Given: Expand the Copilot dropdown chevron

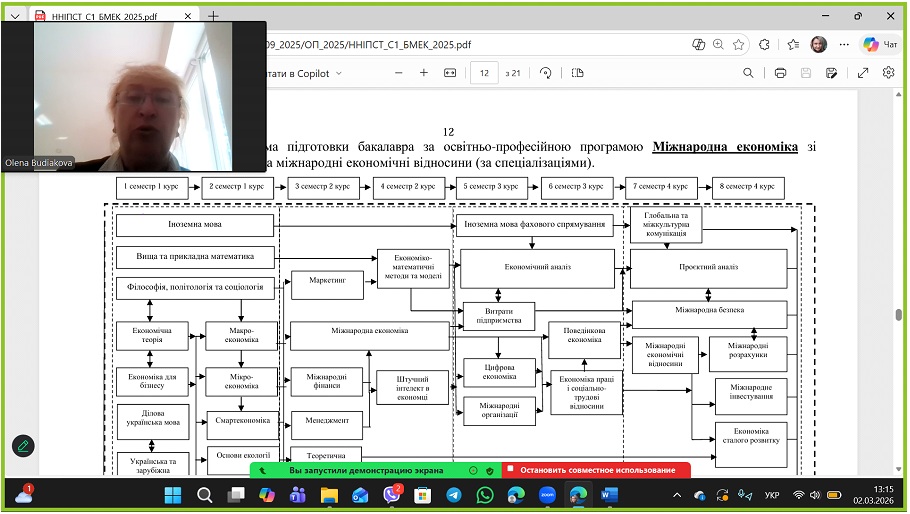Looking at the screenshot, I should click(x=338, y=73).
